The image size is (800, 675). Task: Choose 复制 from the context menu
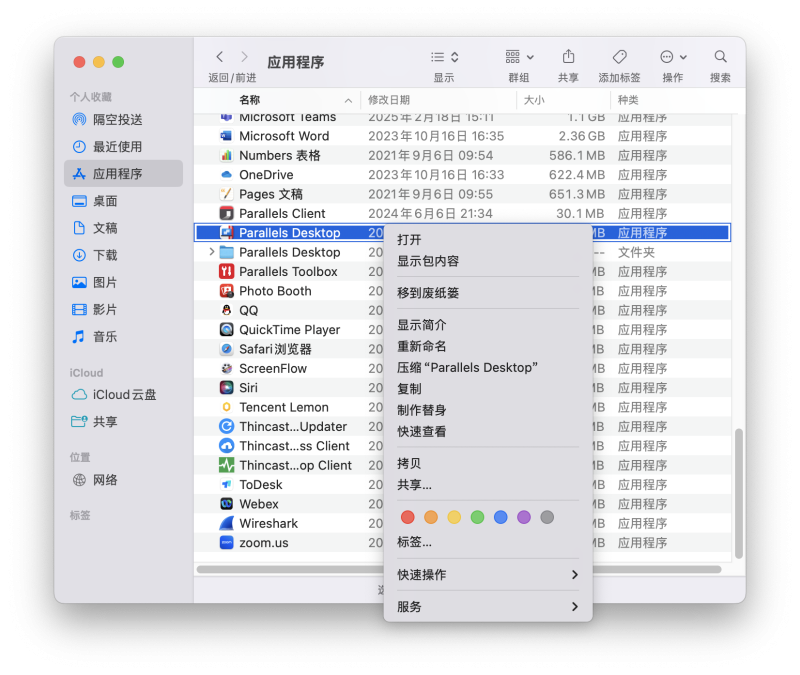488,389
